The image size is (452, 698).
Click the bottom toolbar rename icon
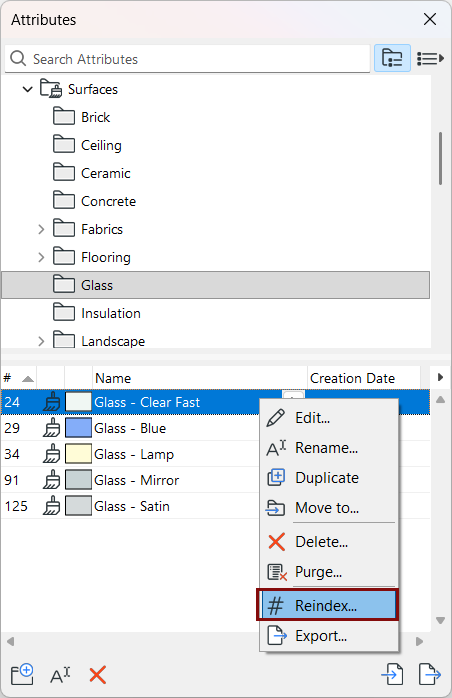point(60,675)
